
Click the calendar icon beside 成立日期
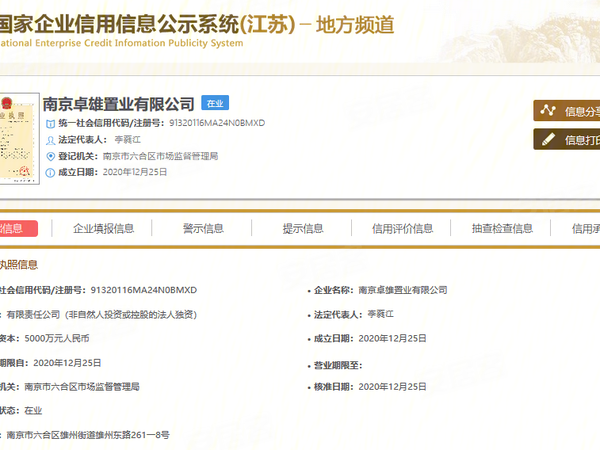click(50, 172)
